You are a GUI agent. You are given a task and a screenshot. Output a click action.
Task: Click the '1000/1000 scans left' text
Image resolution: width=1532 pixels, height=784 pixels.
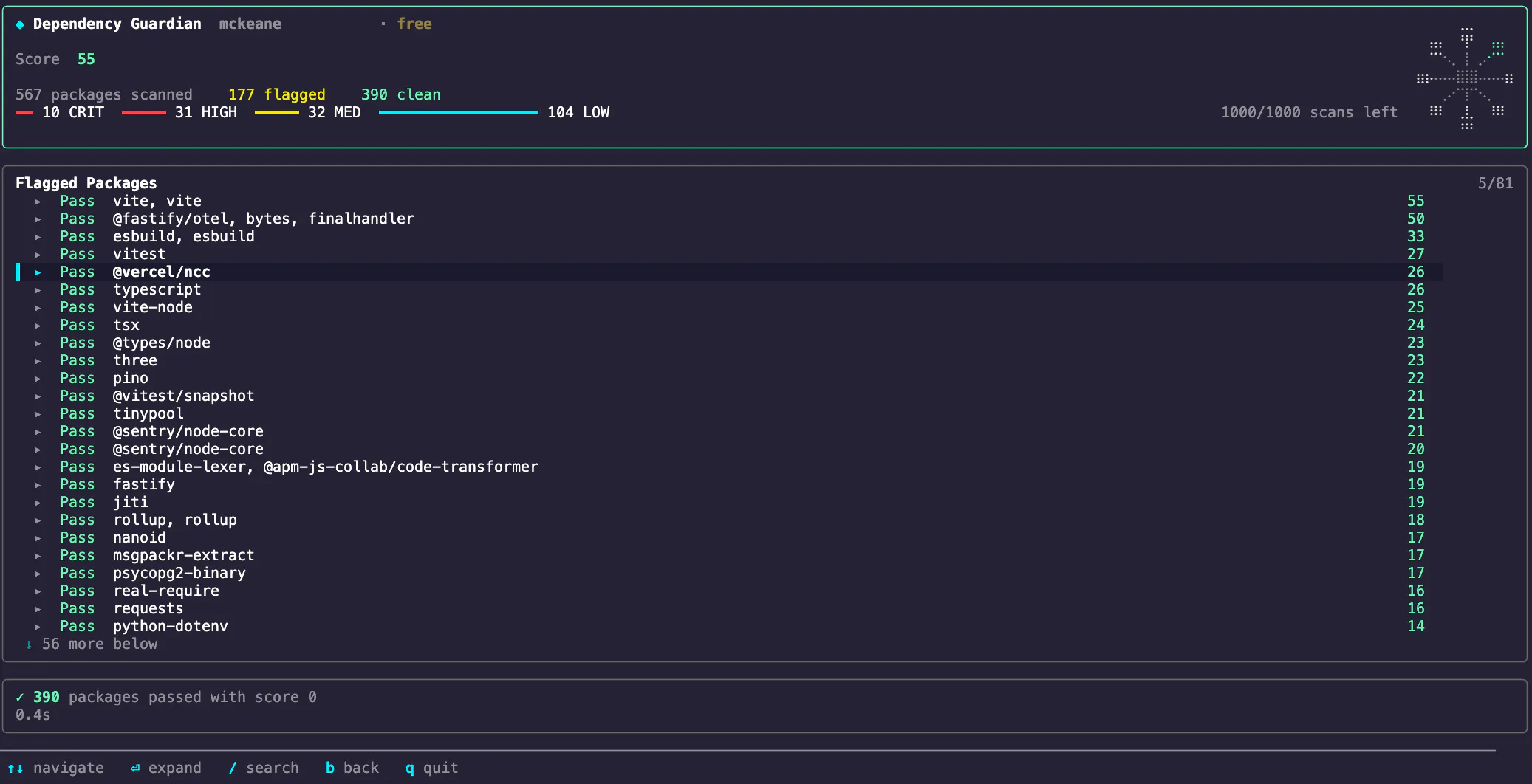point(1310,112)
